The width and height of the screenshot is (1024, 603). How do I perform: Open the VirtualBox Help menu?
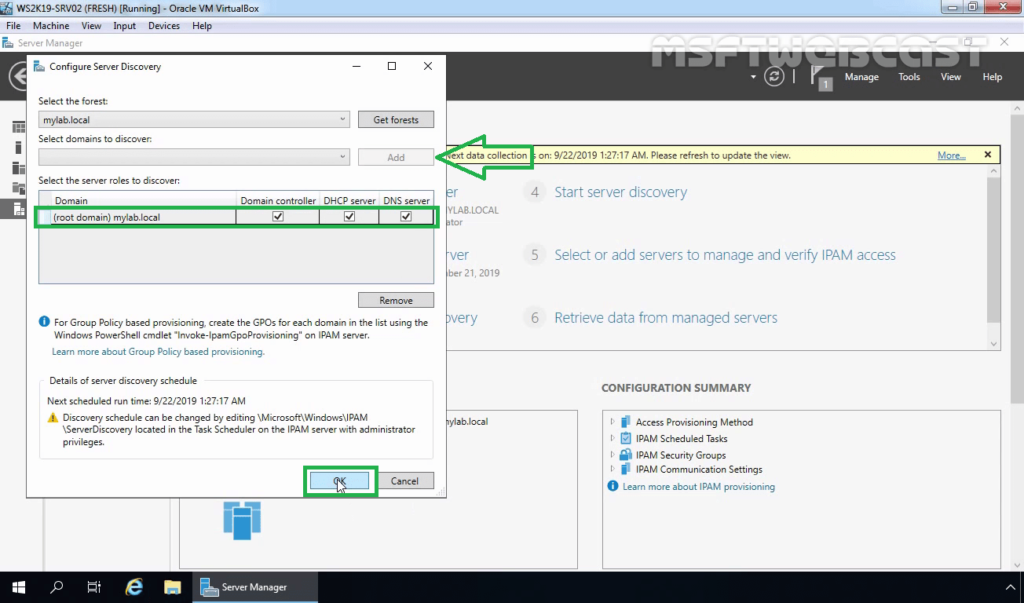(202, 25)
